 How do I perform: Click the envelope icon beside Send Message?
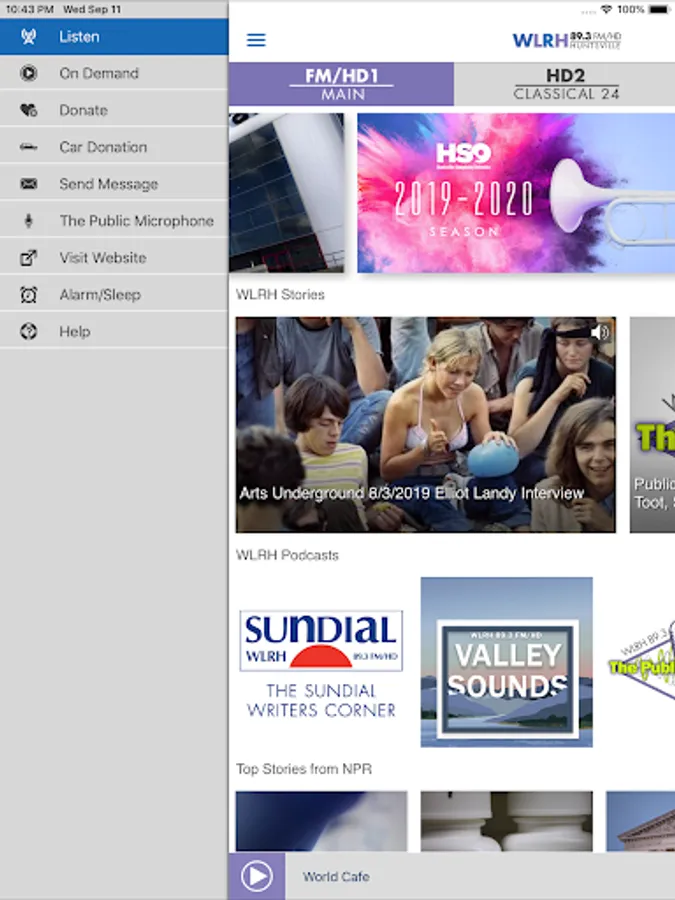28,184
